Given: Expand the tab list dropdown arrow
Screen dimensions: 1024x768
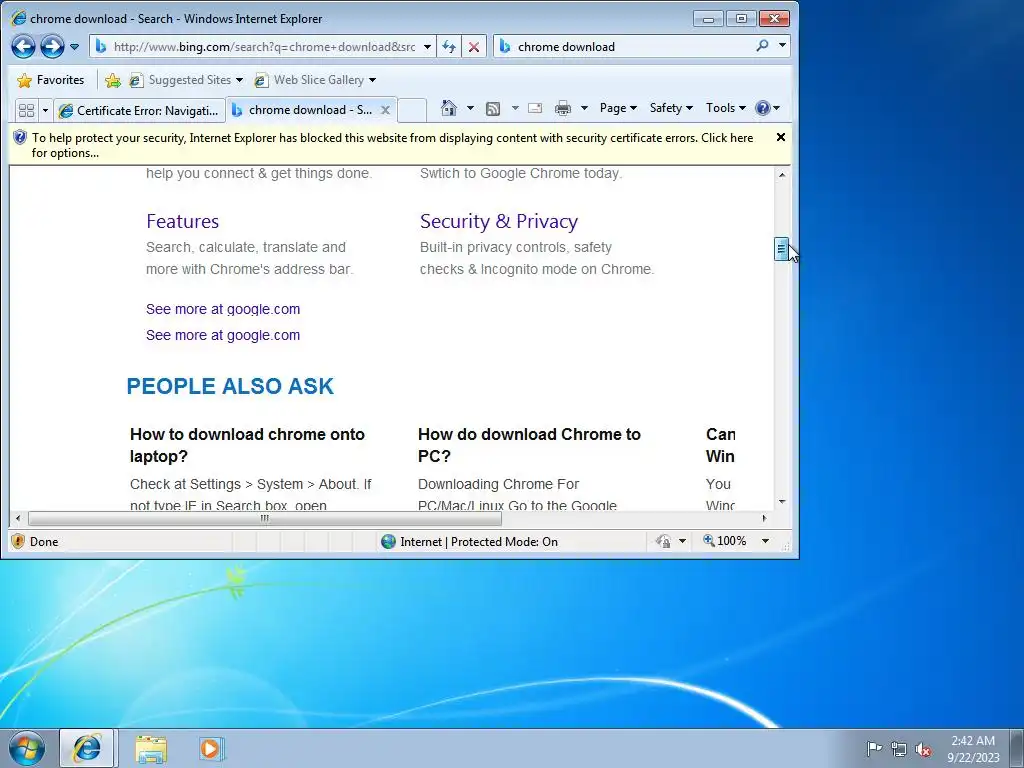Looking at the screenshot, I should point(45,110).
